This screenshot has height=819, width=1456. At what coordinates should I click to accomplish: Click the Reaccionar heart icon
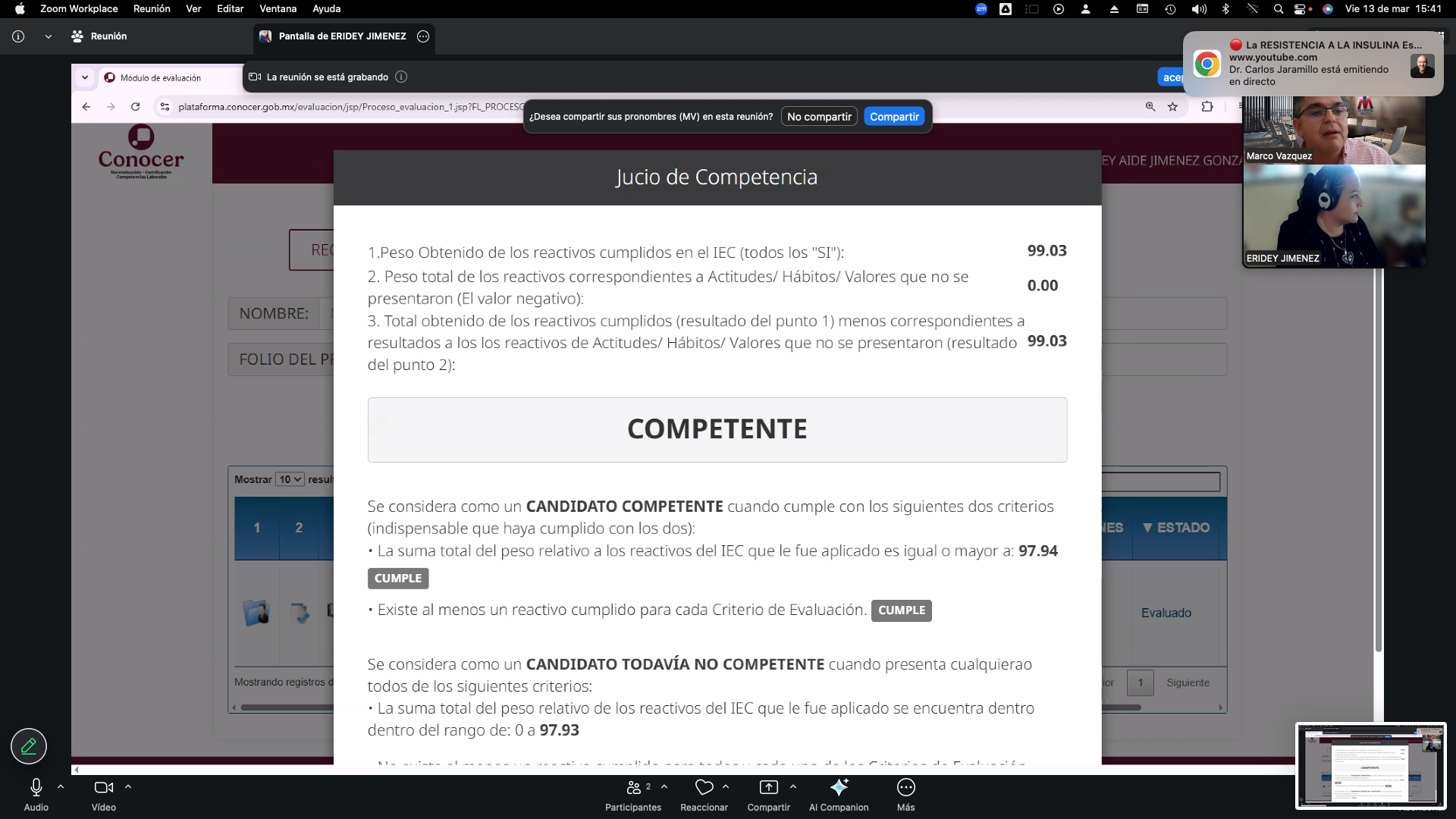coord(704,788)
